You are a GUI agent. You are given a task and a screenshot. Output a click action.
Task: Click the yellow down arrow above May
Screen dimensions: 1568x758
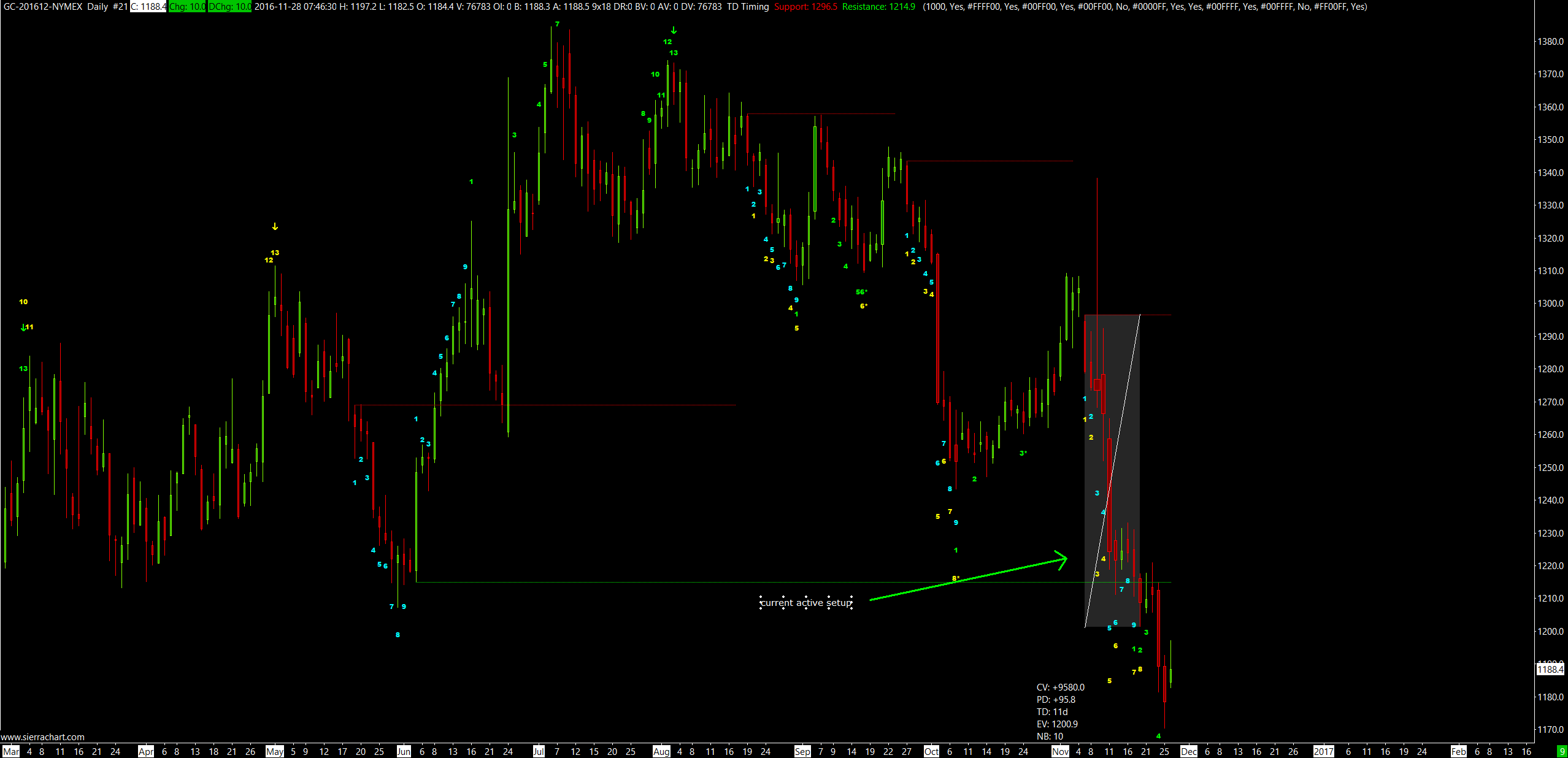pos(275,227)
